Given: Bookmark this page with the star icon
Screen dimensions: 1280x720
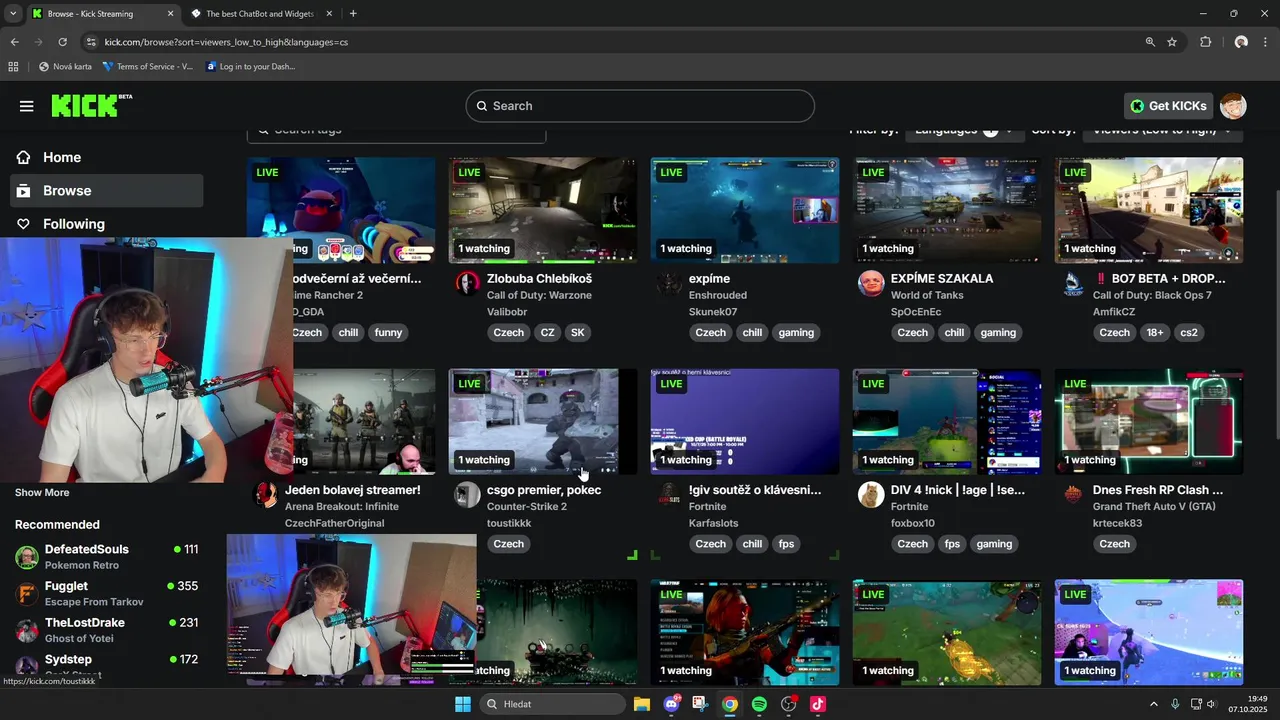Looking at the screenshot, I should coord(1172,42).
